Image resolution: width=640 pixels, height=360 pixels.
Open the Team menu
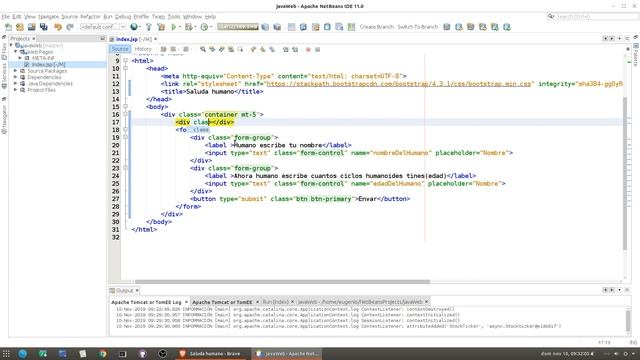(158, 17)
